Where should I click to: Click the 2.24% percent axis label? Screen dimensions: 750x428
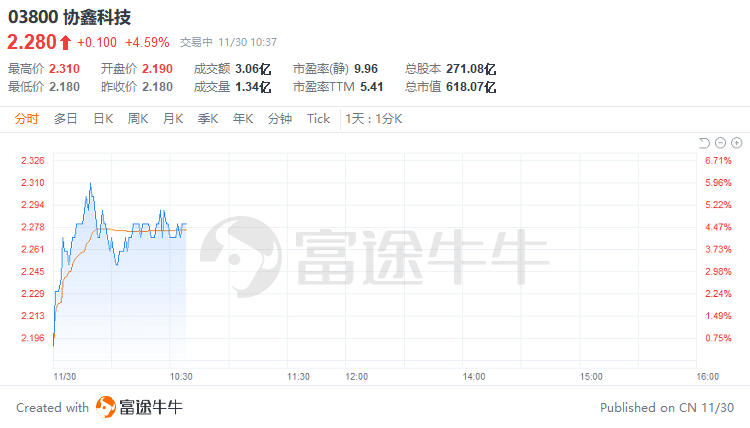718,294
